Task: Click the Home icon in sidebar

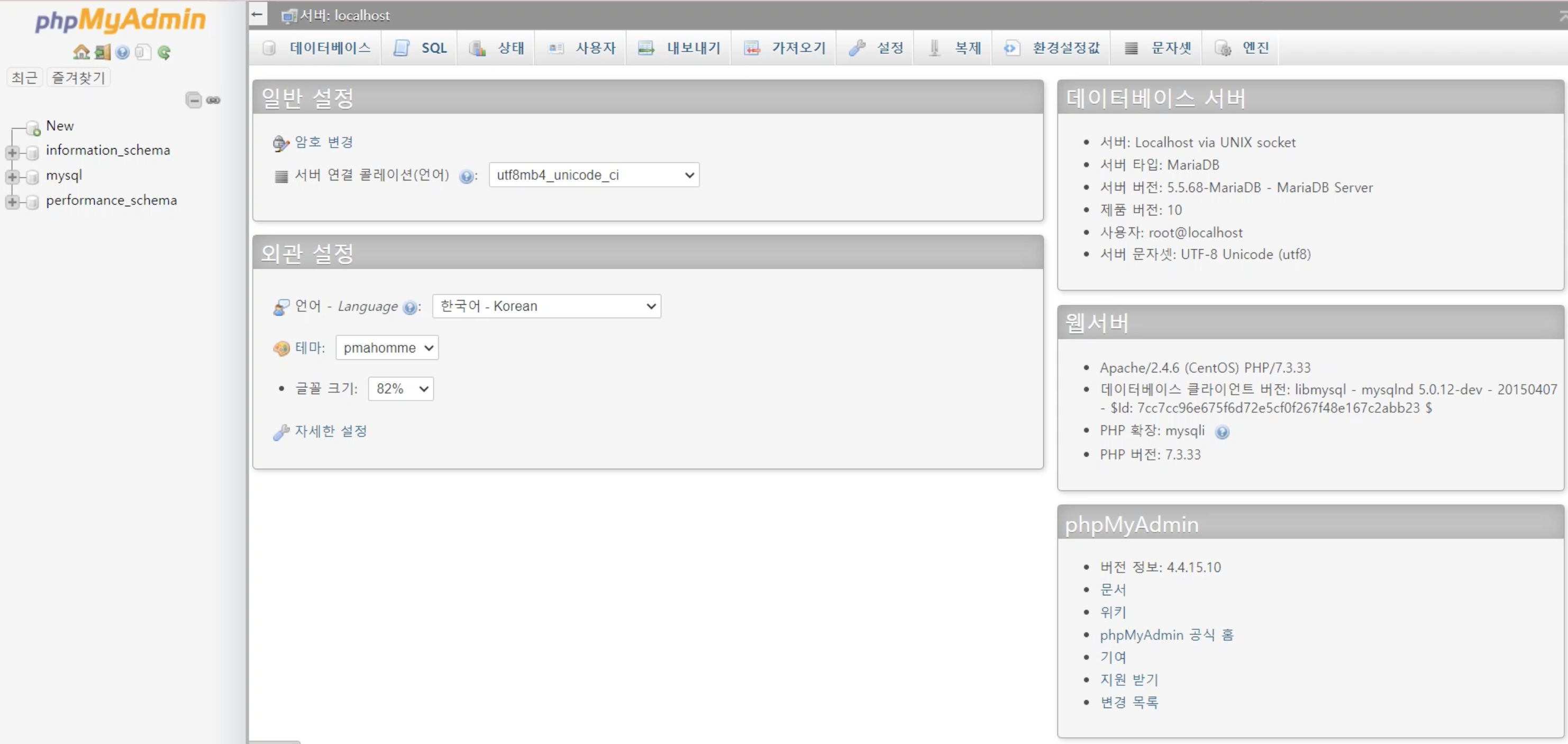Action: click(81, 52)
